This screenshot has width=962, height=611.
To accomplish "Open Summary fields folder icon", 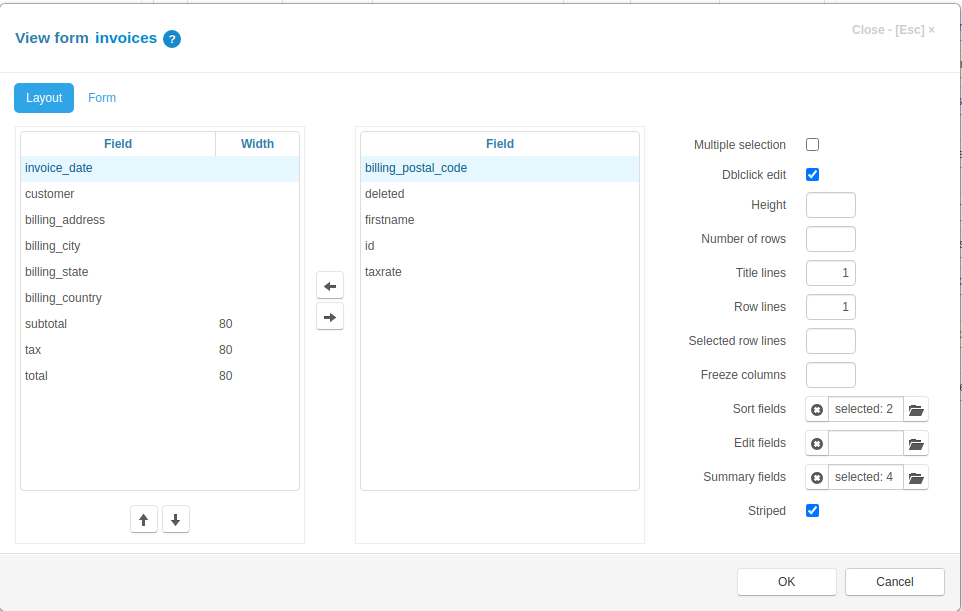I will (x=916, y=477).
